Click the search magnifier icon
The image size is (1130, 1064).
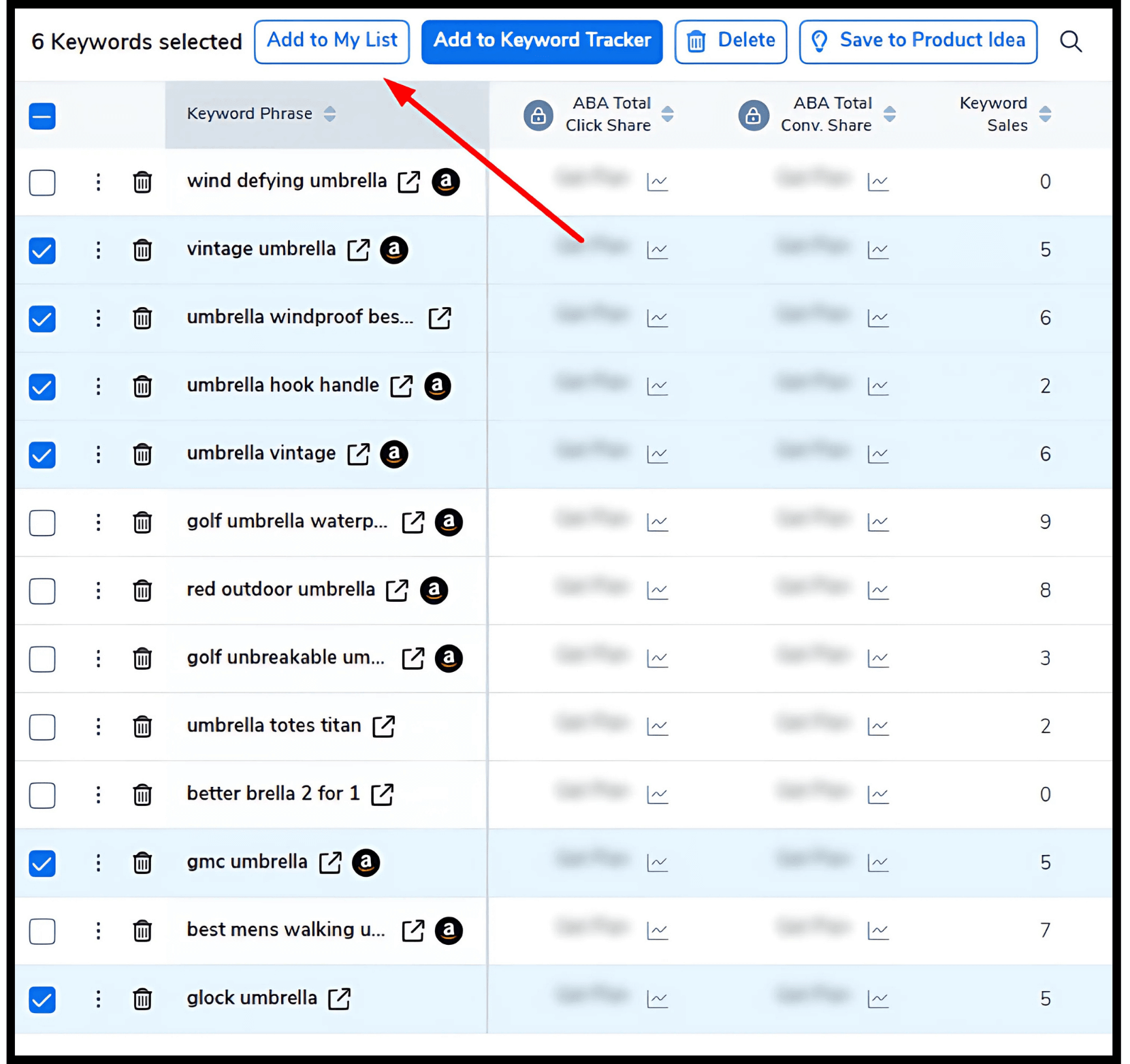(1070, 42)
